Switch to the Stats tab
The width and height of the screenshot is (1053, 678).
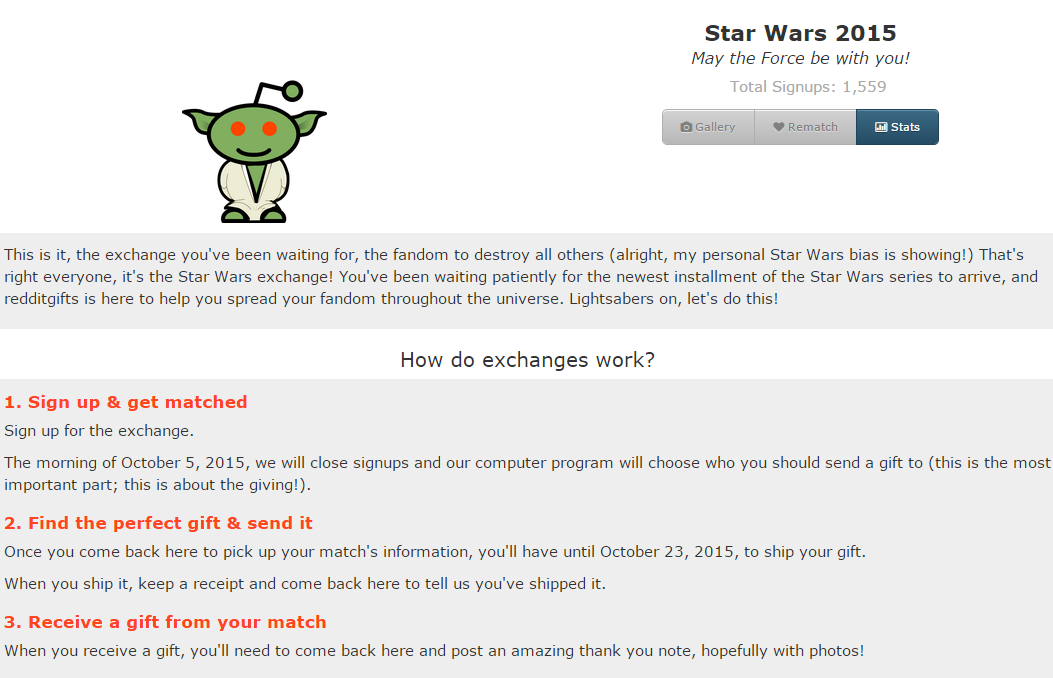(x=897, y=127)
